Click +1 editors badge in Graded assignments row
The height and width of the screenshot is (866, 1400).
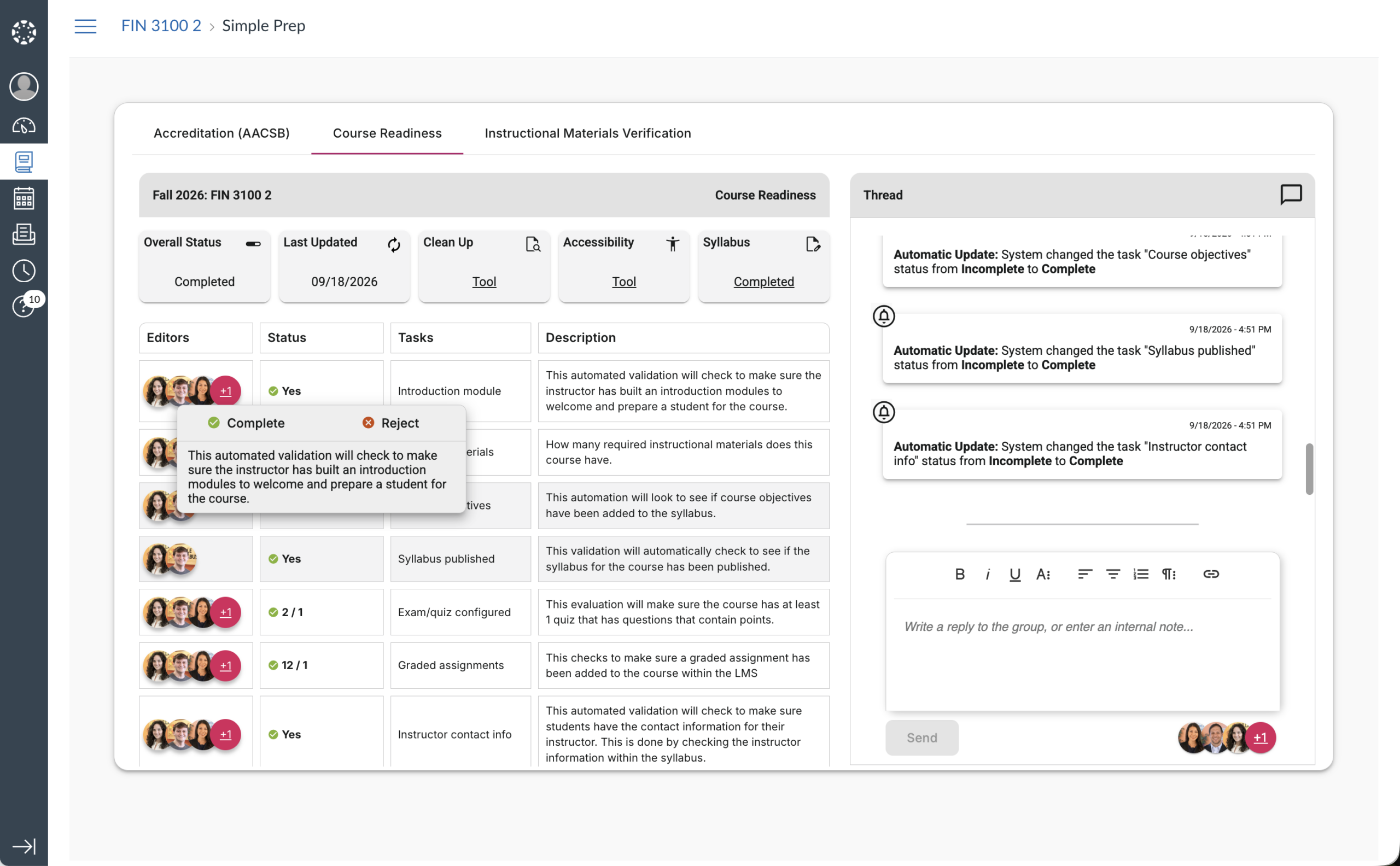point(226,665)
